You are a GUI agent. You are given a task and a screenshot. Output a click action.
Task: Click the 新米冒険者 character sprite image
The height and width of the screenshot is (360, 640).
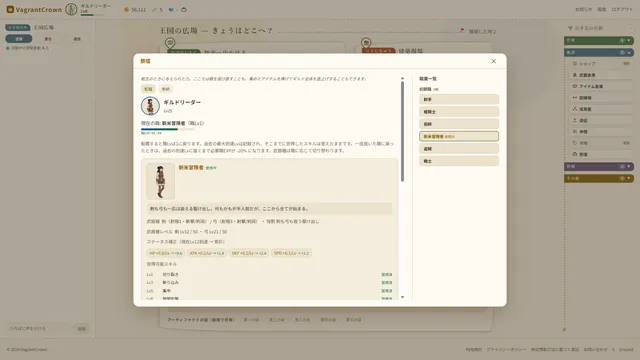160,181
